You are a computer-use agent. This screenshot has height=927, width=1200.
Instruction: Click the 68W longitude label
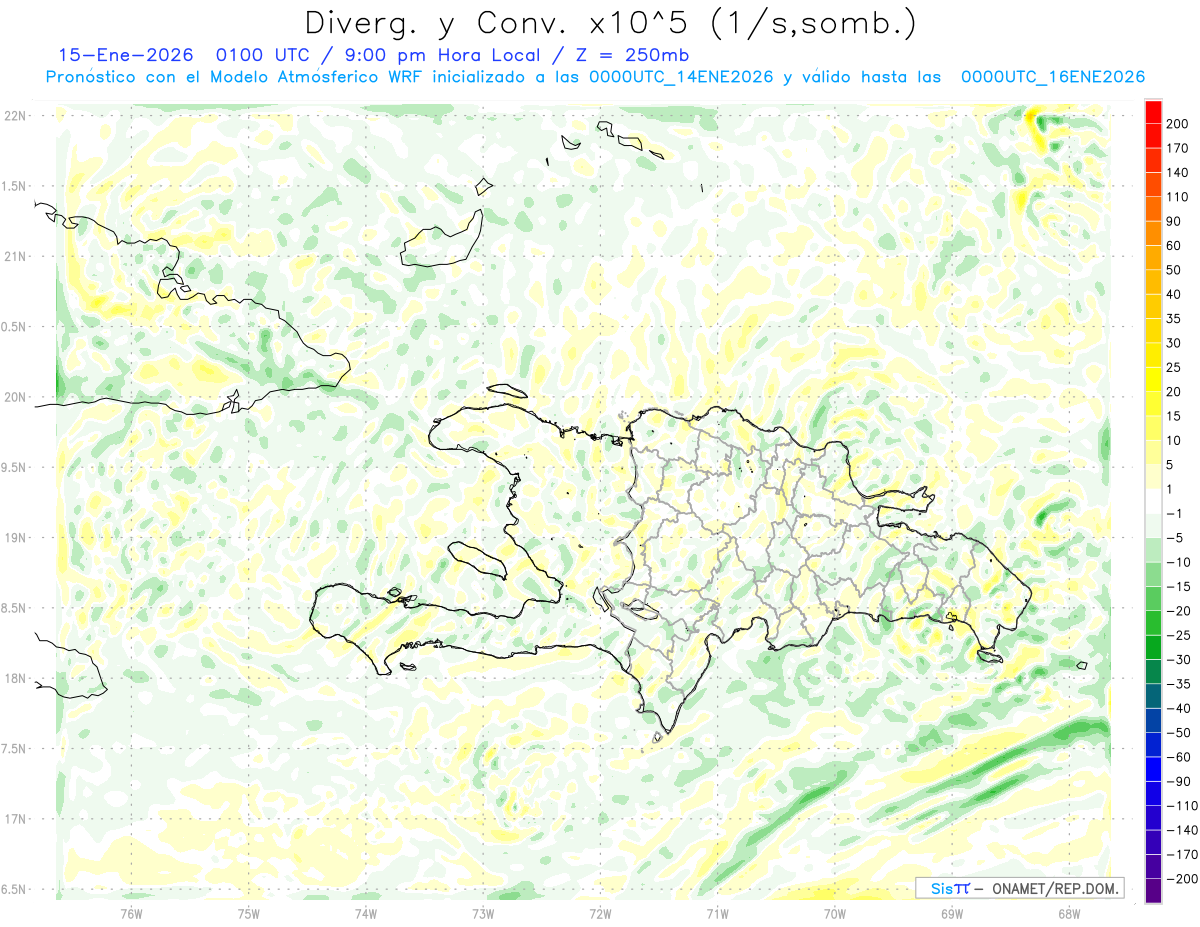[1069, 914]
